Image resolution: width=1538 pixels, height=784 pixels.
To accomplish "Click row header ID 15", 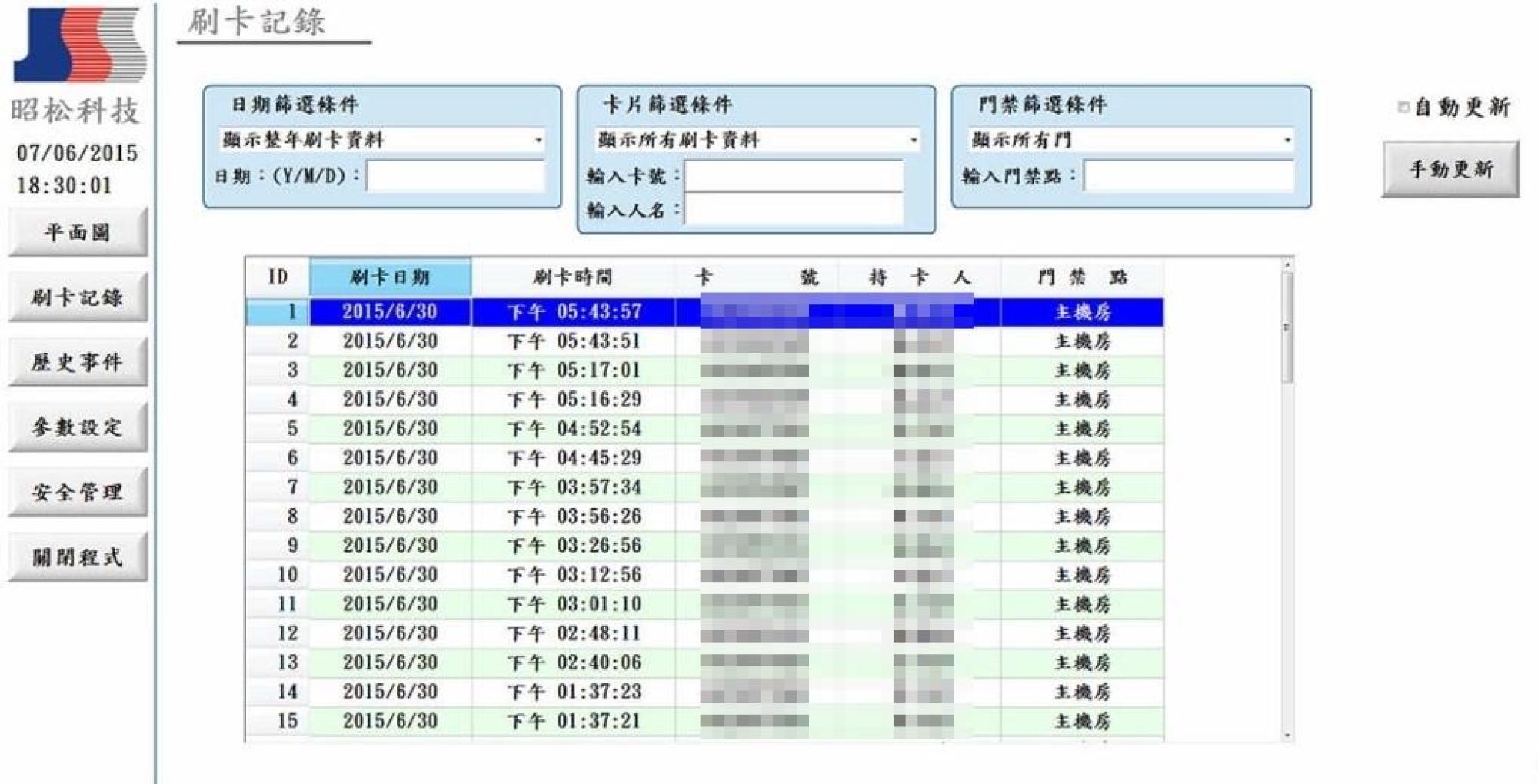I will click(x=278, y=721).
